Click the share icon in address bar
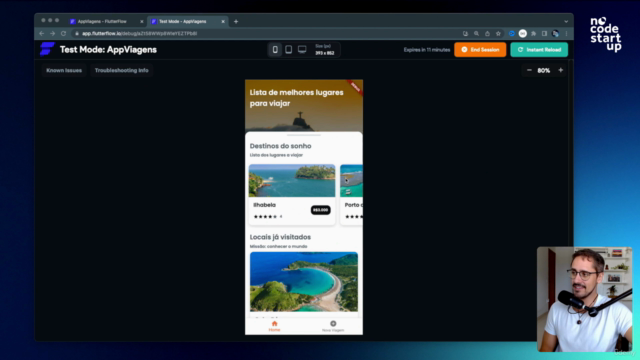This screenshot has width=640, height=360. point(487,33)
